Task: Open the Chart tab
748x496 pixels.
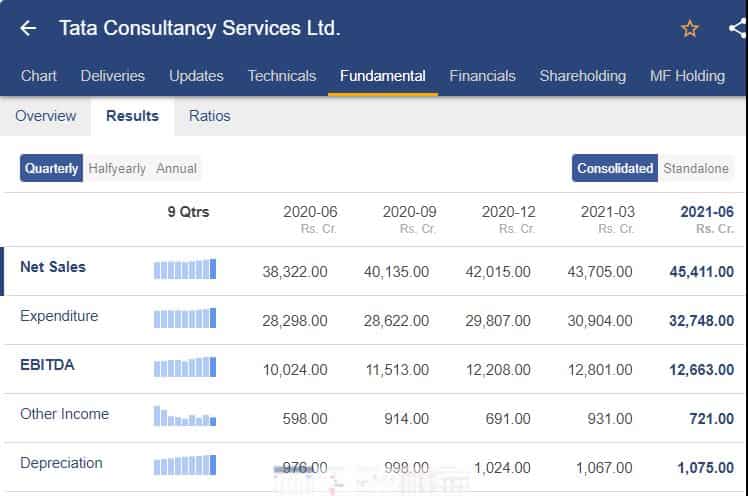Action: [x=39, y=76]
